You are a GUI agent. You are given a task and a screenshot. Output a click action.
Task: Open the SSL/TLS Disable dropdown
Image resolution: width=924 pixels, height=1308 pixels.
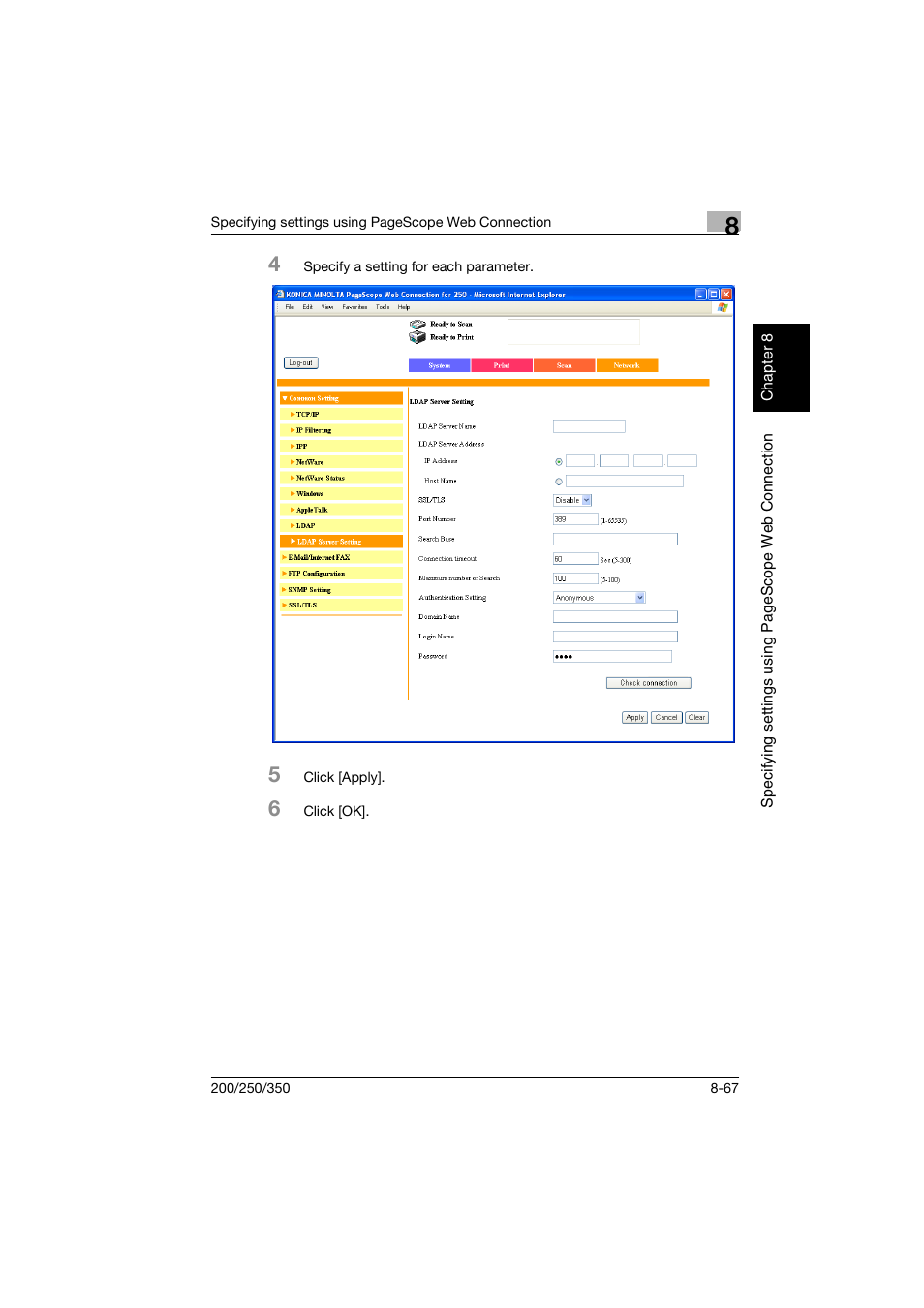coord(572,501)
